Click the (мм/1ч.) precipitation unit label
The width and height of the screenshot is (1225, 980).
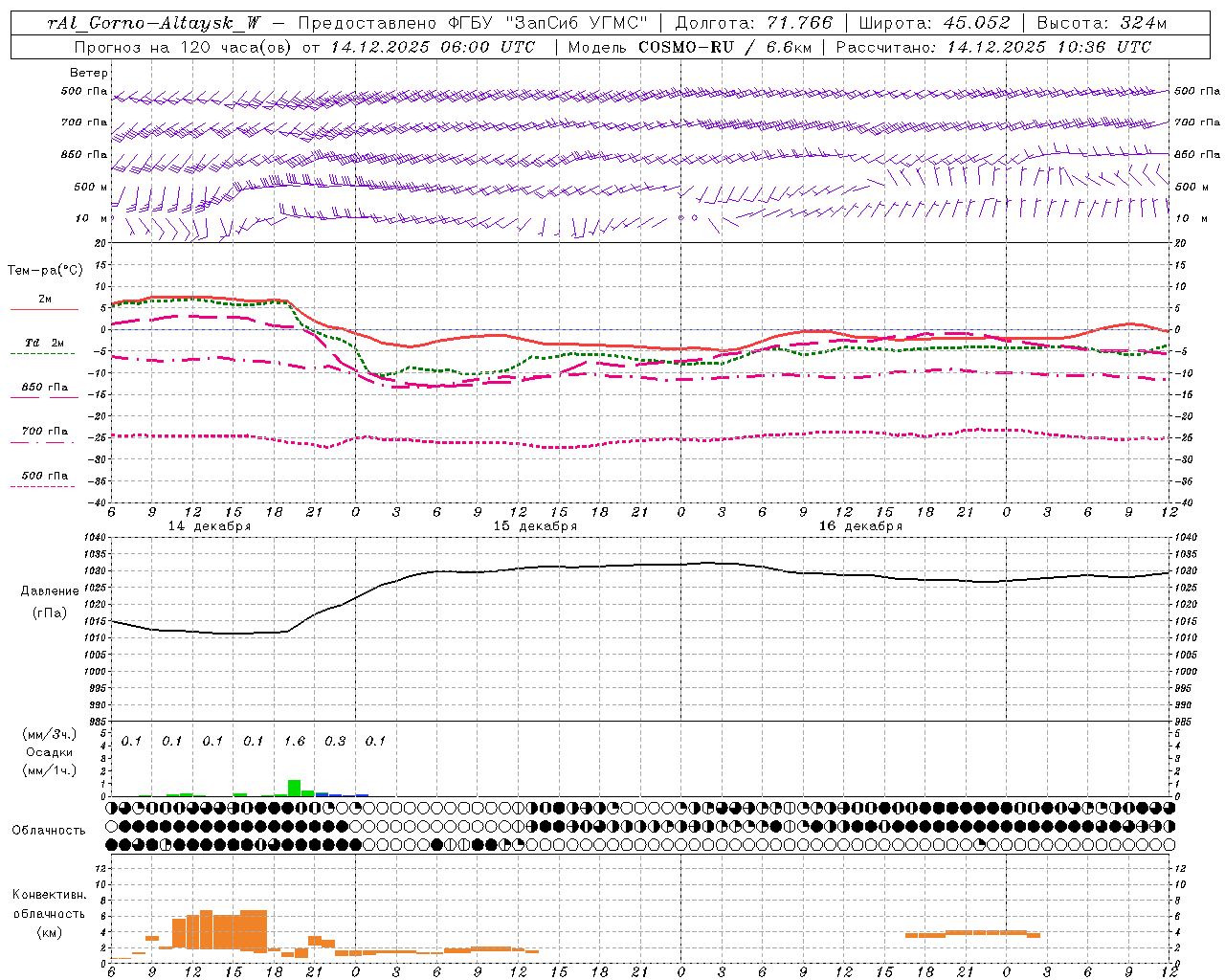(x=49, y=770)
